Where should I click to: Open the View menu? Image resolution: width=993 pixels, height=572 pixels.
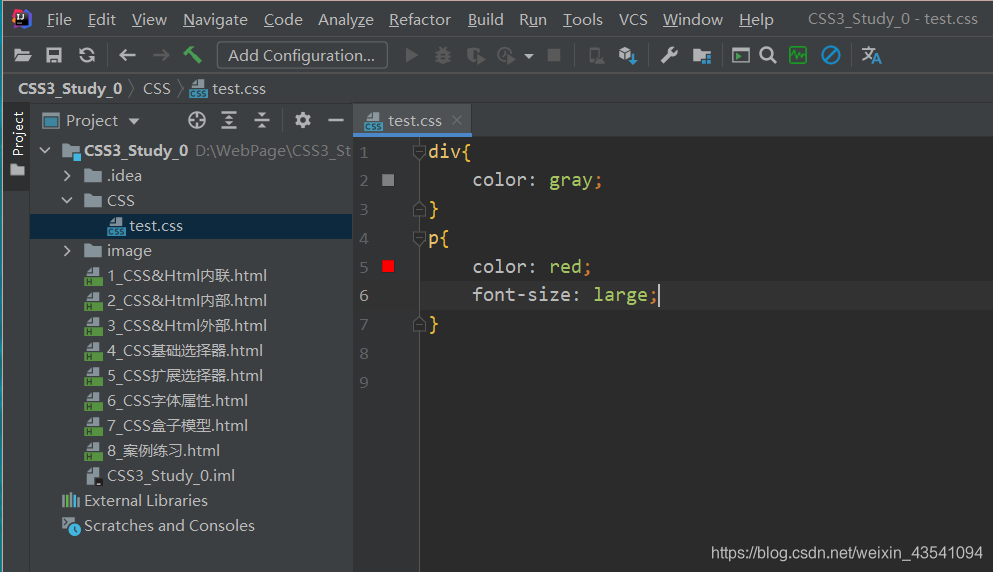(149, 20)
